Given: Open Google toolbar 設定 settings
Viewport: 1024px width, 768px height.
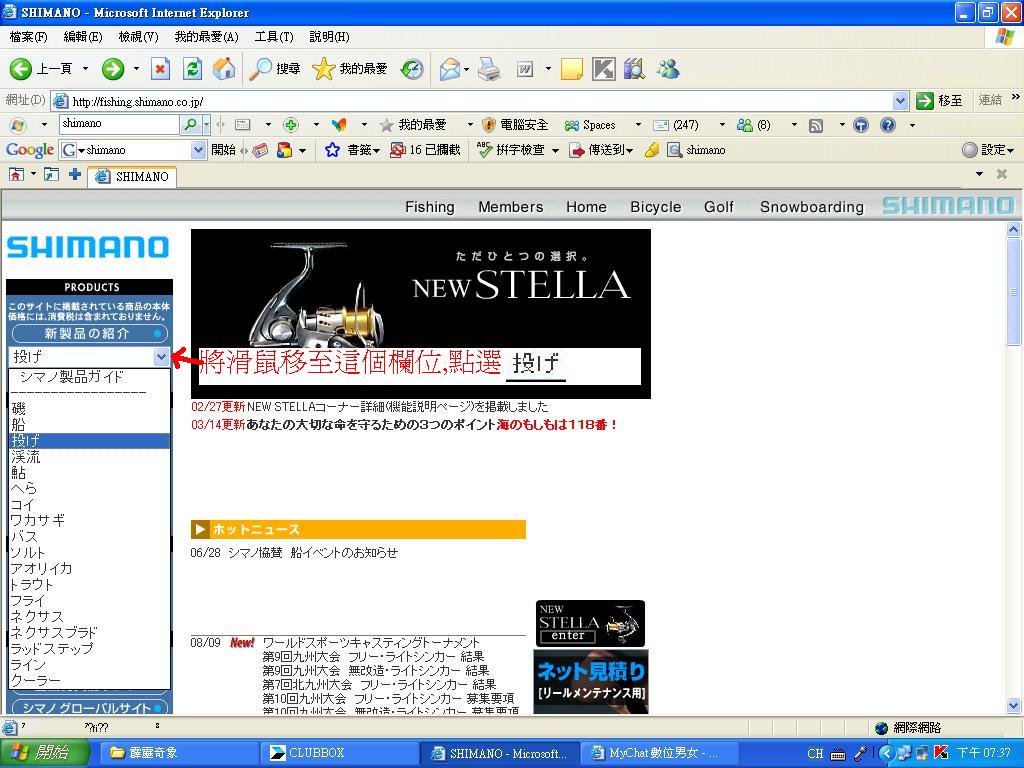Looking at the screenshot, I should click(x=988, y=150).
